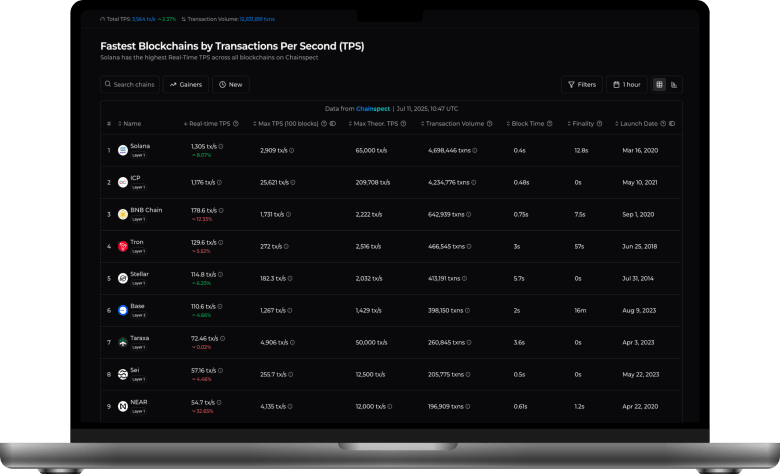Screen dimensions: 780x474
Task: Click Tron's launch date Jun 25, 2018
Action: pos(640,246)
